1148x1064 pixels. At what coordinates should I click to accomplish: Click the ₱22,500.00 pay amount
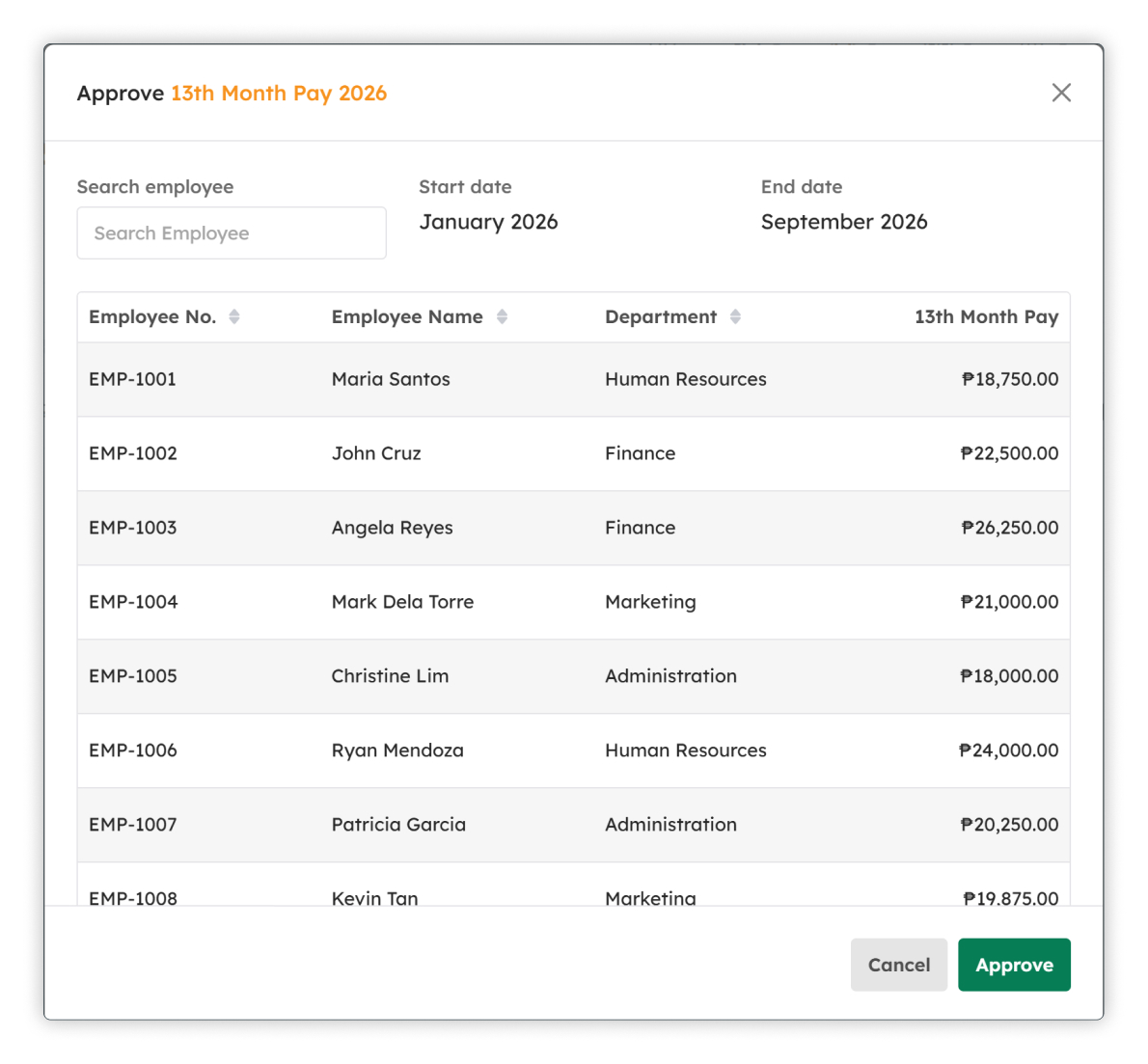coord(1009,453)
